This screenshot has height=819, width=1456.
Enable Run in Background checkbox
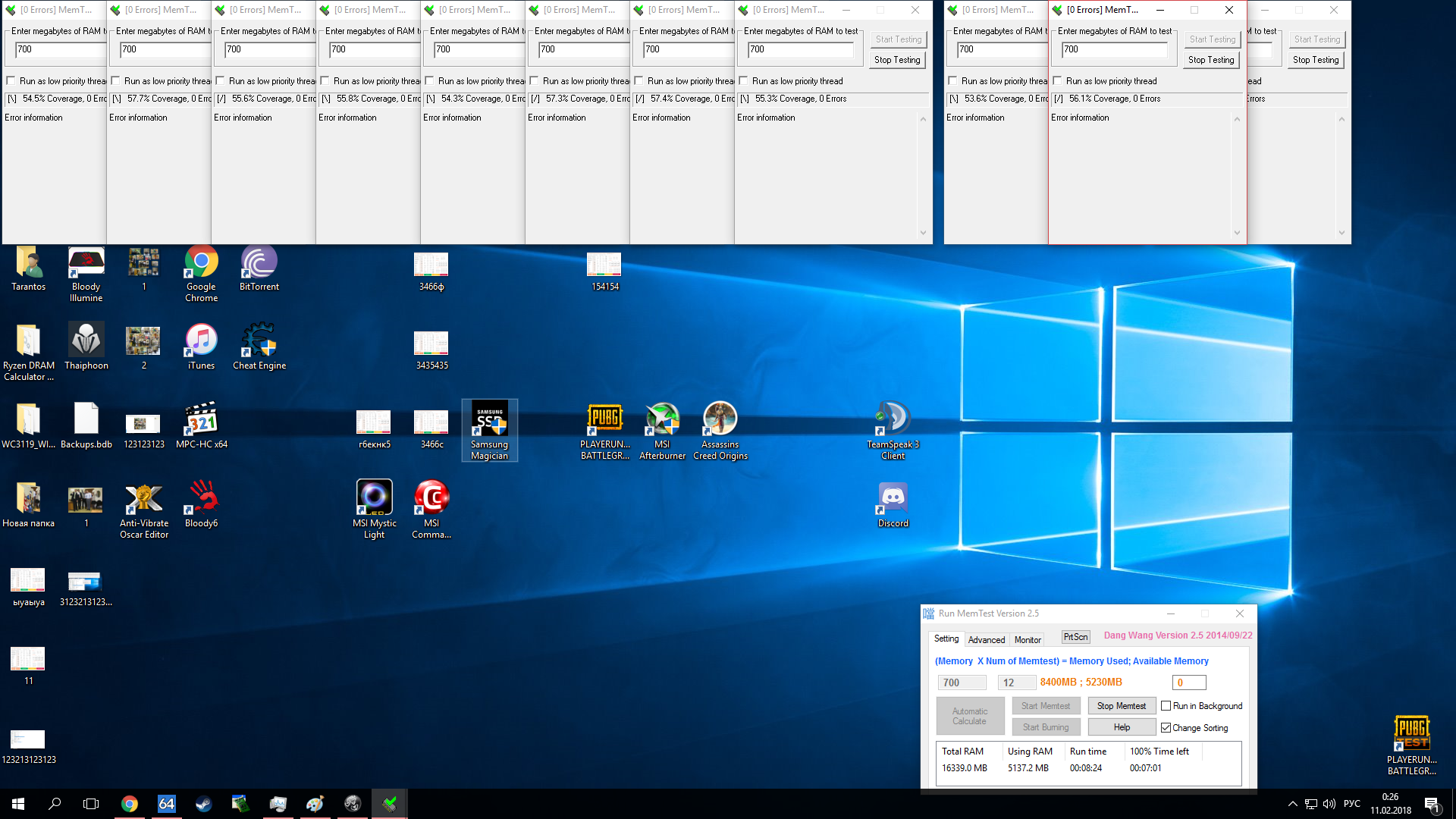pos(1166,706)
